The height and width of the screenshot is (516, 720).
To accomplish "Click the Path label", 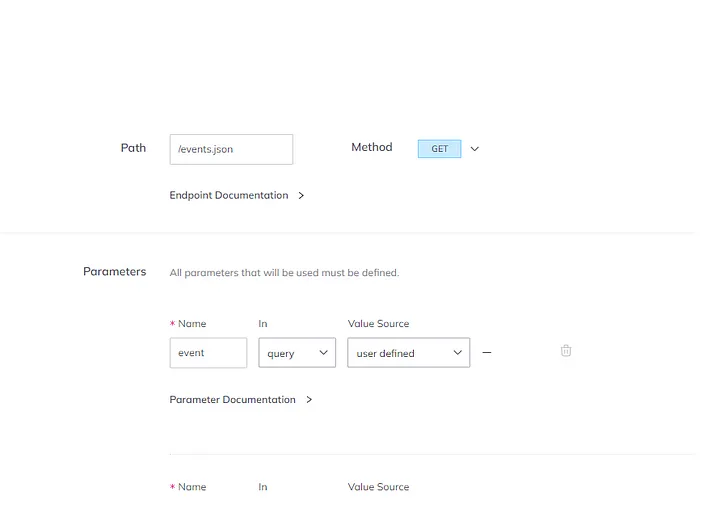I will (x=133, y=148).
